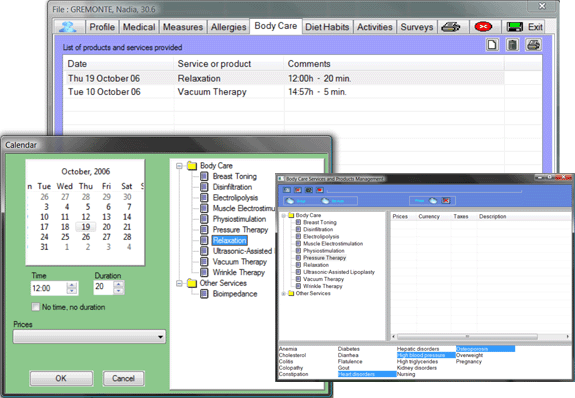The image size is (575, 398).
Task: Click the second cloud button in Management window
Action: pyautogui.click(x=325, y=201)
